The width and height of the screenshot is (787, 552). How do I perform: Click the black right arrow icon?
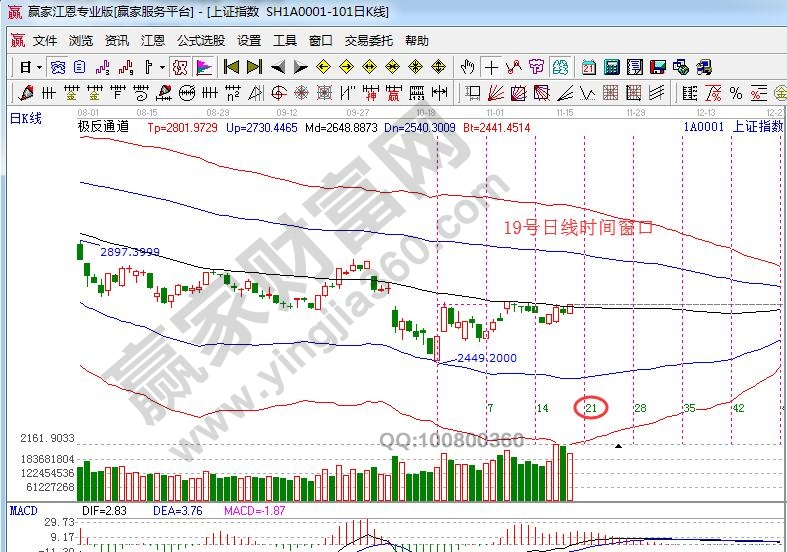coord(299,67)
